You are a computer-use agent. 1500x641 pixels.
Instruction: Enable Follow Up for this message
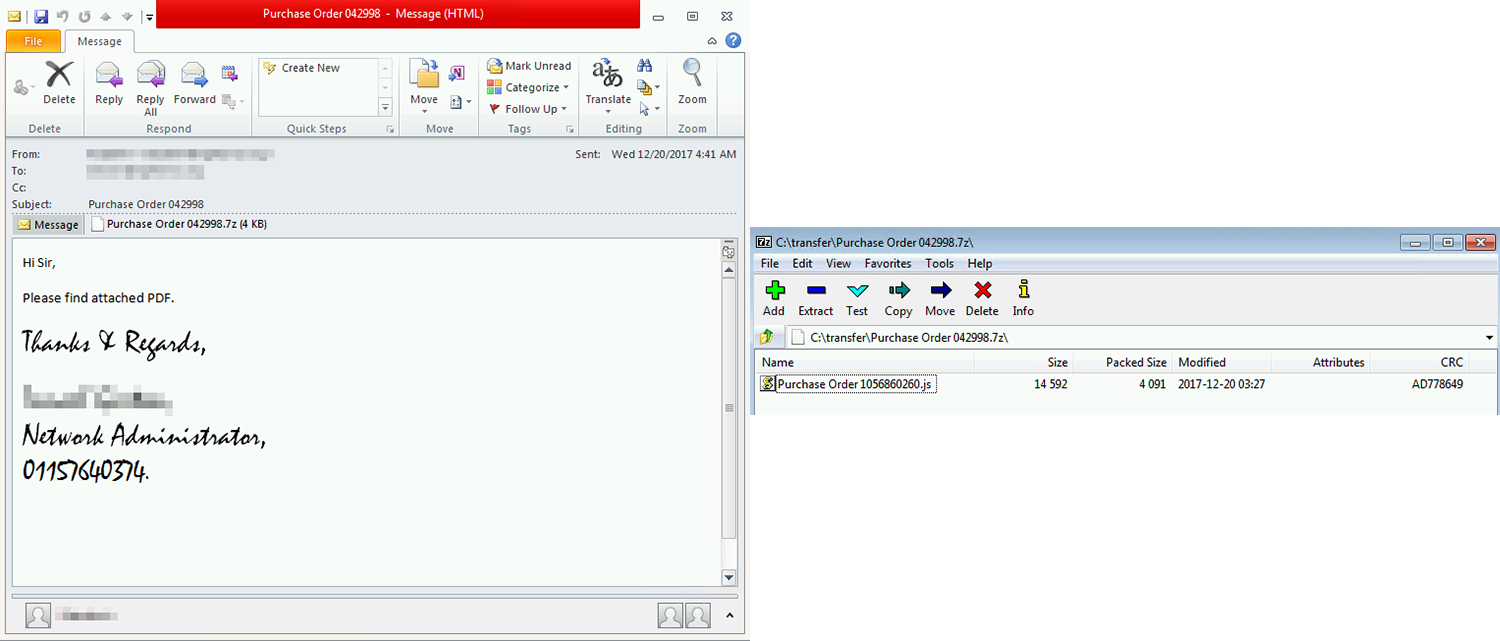click(x=527, y=108)
